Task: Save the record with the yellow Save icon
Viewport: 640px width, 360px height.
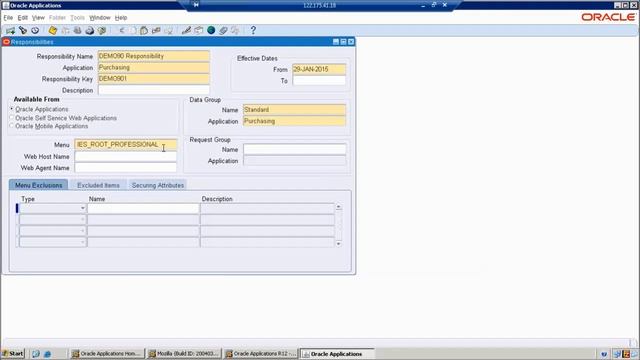Action: [53, 31]
